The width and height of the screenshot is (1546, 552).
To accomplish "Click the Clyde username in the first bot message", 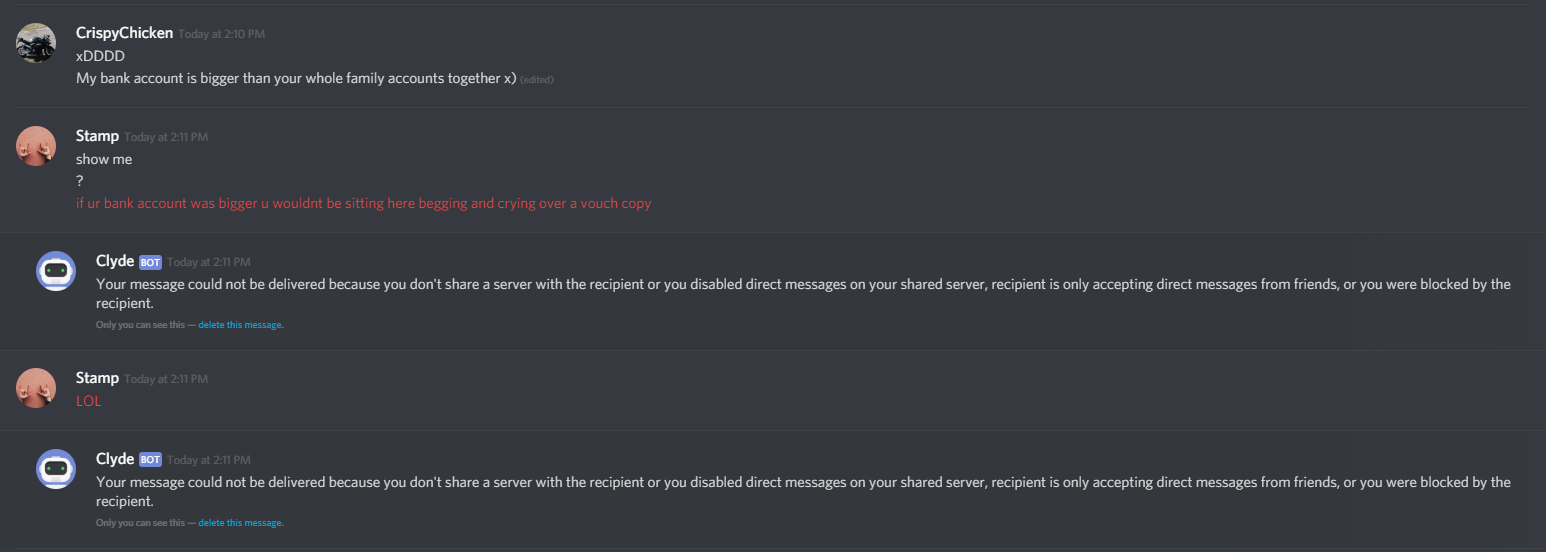I will tap(115, 261).
